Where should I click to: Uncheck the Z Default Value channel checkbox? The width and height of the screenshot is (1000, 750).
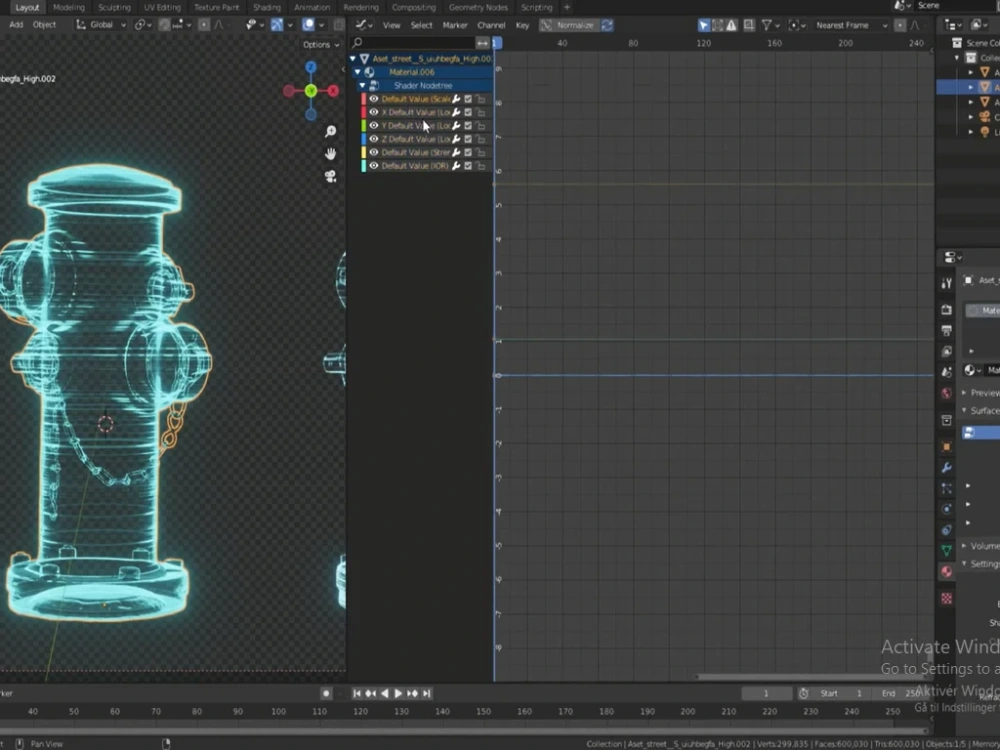pos(468,139)
